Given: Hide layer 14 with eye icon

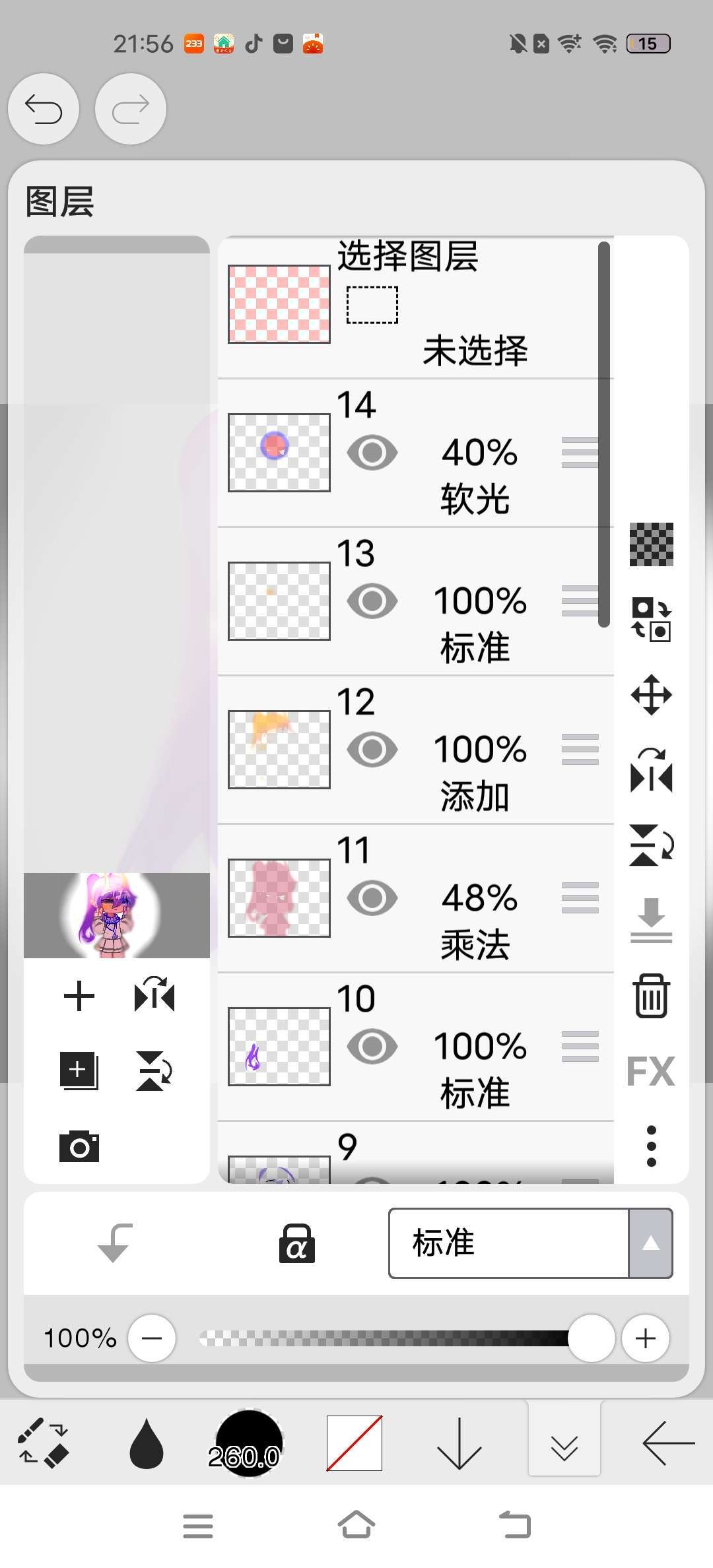Looking at the screenshot, I should click(372, 453).
